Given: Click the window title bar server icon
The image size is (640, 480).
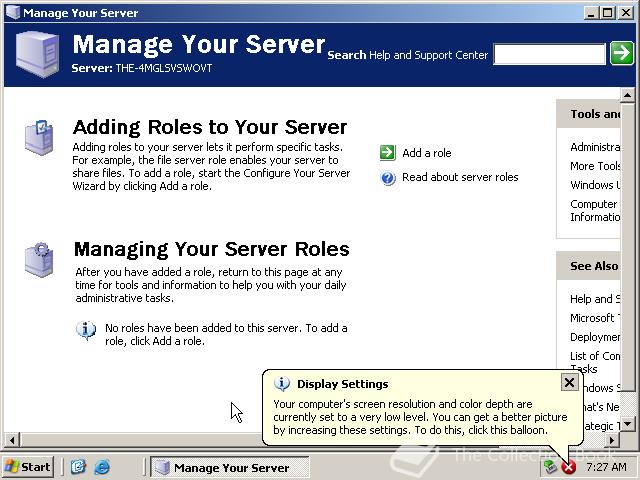Looking at the screenshot, I should click(13, 12).
